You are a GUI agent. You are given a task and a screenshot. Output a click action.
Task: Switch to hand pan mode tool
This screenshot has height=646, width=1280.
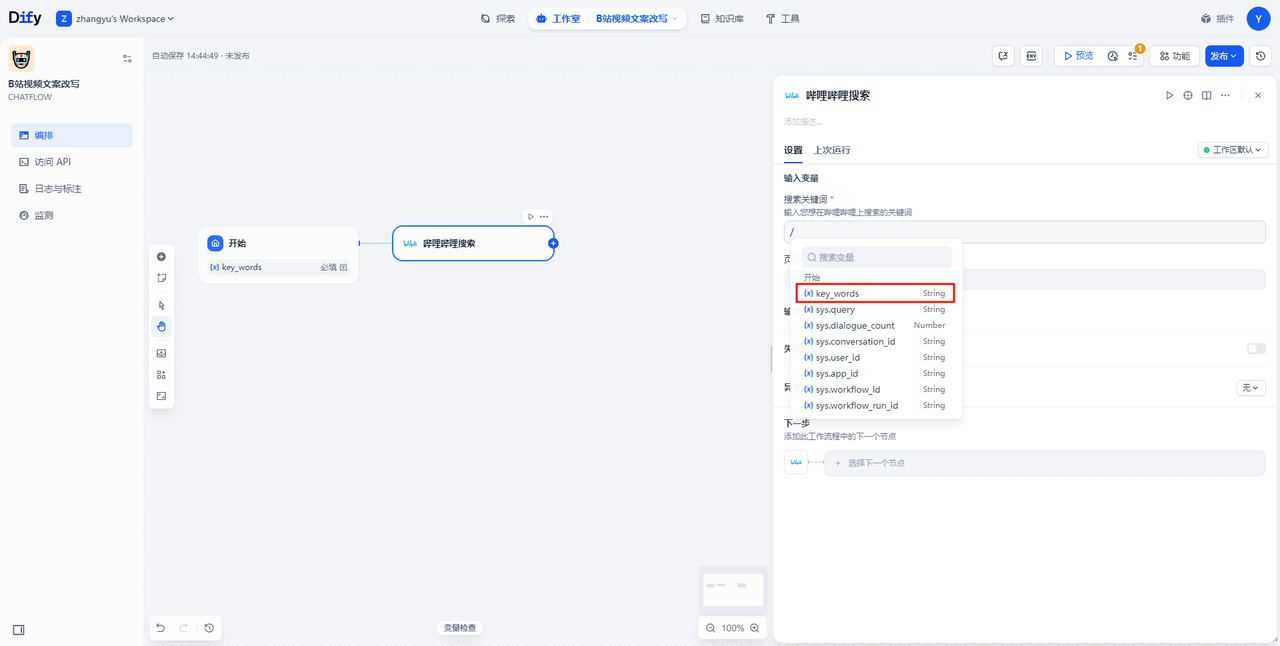[x=161, y=327]
